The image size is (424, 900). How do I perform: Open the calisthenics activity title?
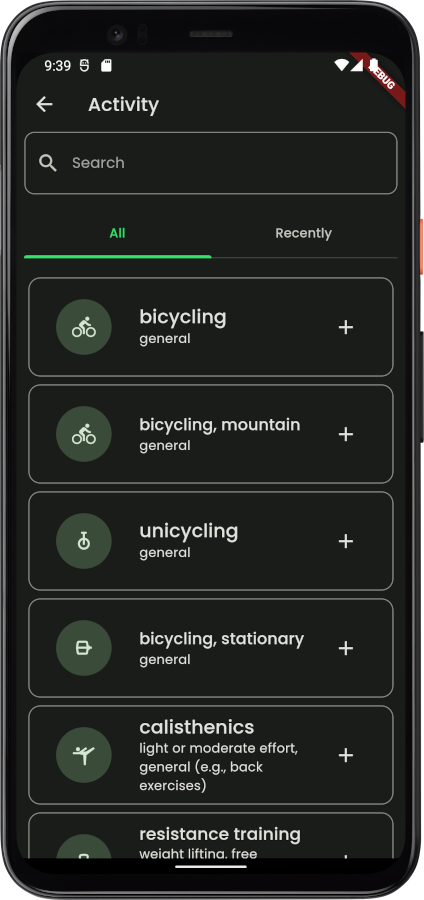pos(197,727)
